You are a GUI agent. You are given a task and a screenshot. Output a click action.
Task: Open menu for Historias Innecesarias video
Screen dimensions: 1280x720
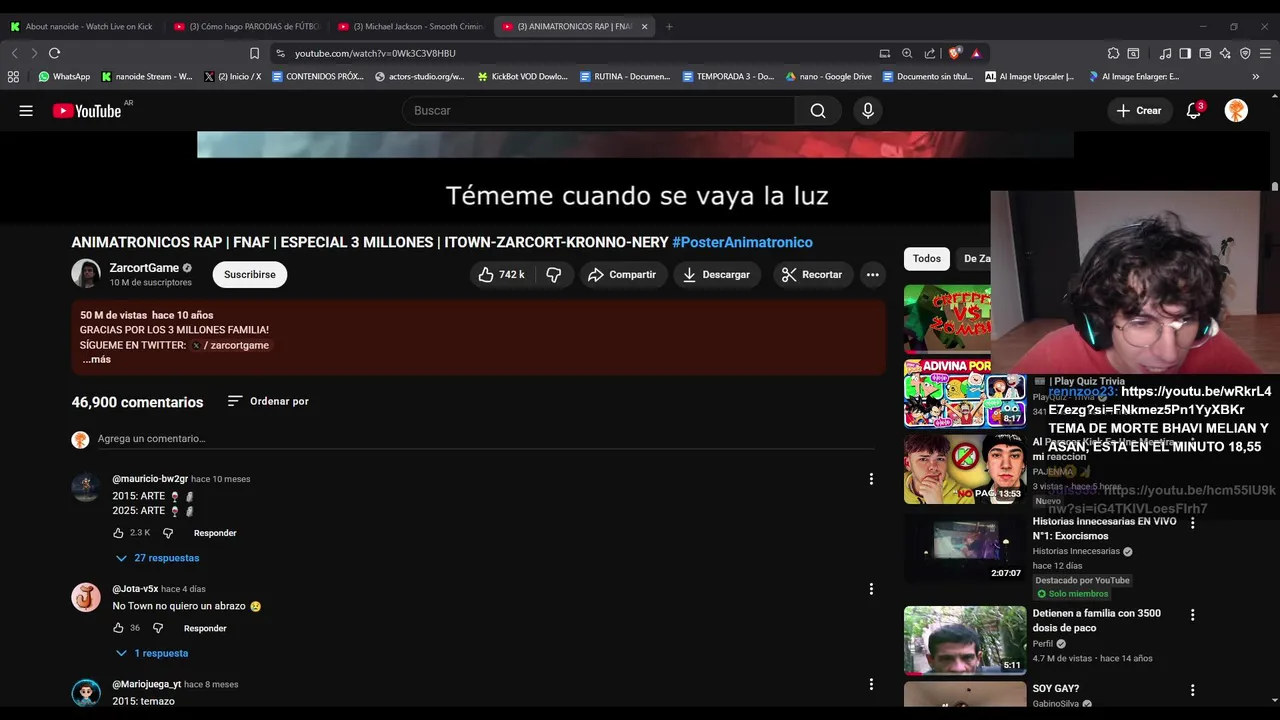pyautogui.click(x=1192, y=523)
